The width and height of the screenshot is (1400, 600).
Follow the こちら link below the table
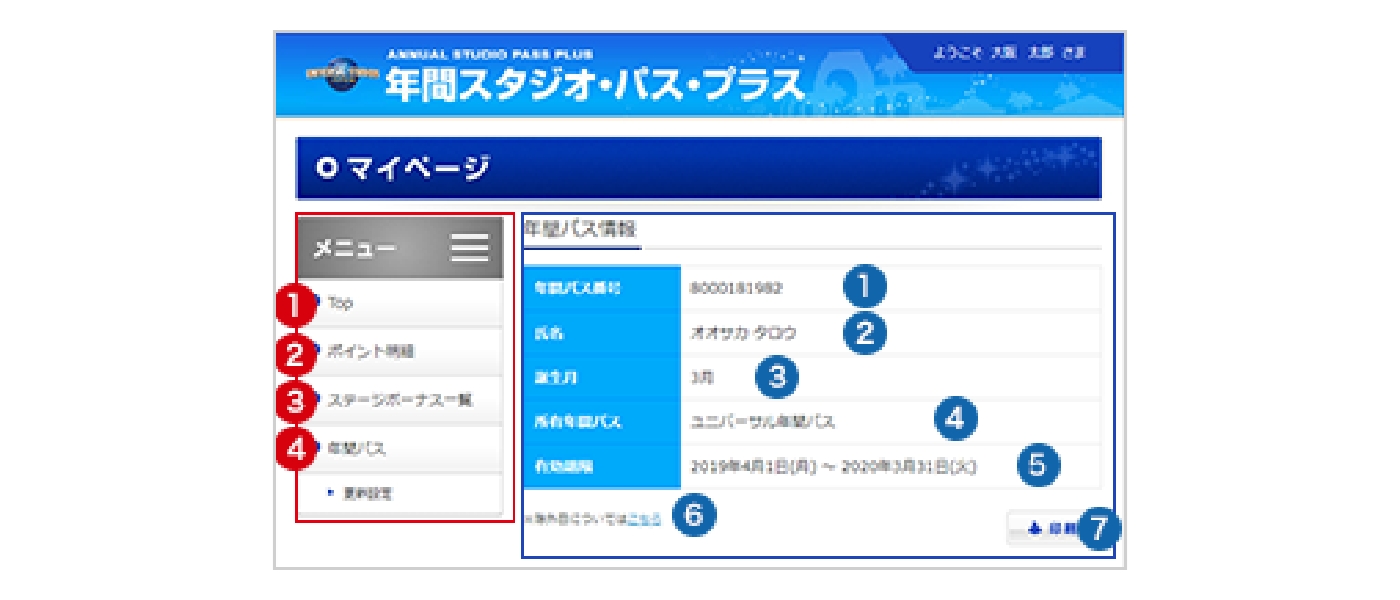[643, 519]
